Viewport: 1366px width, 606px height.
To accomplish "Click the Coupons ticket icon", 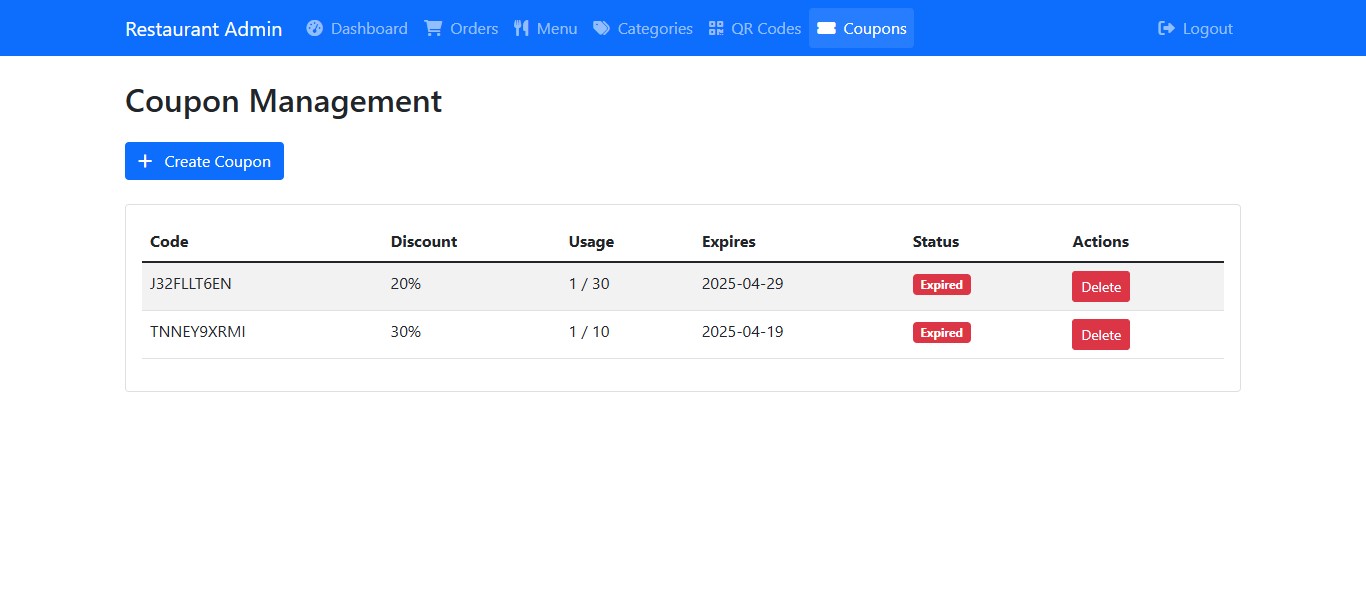I will coord(826,28).
